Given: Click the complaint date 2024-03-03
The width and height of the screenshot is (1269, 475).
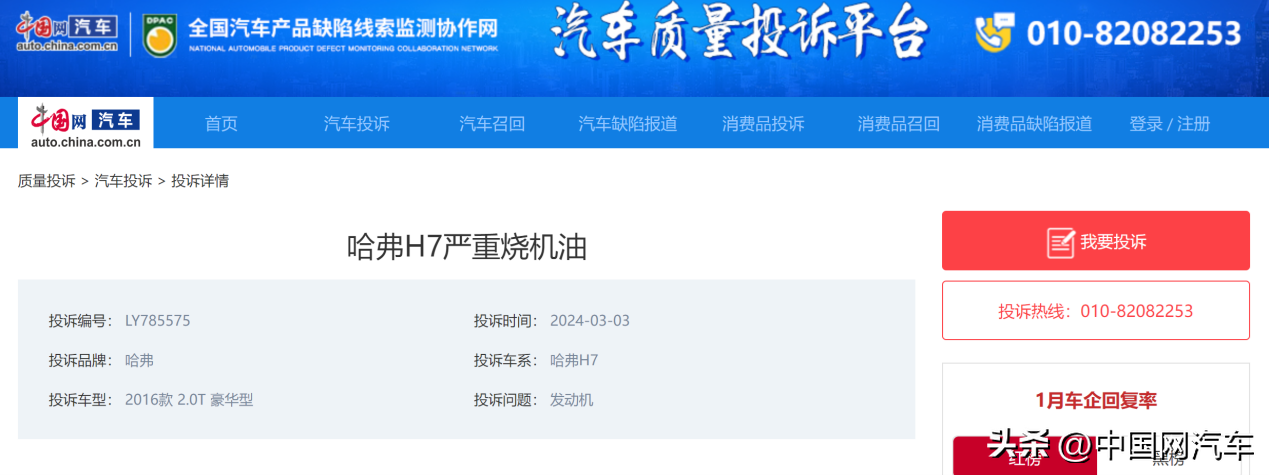Looking at the screenshot, I should (590, 321).
